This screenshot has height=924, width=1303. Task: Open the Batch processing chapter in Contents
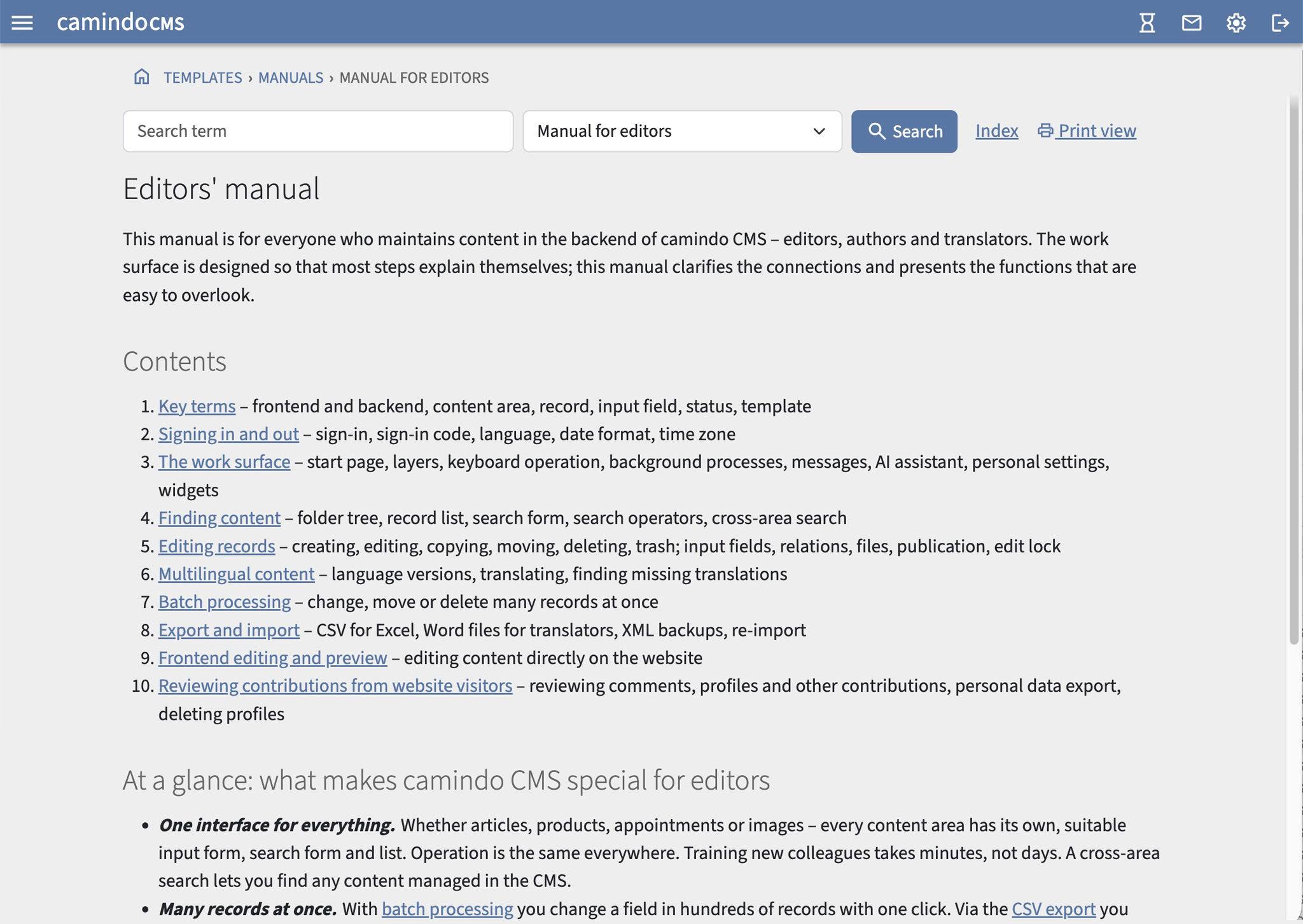(224, 602)
